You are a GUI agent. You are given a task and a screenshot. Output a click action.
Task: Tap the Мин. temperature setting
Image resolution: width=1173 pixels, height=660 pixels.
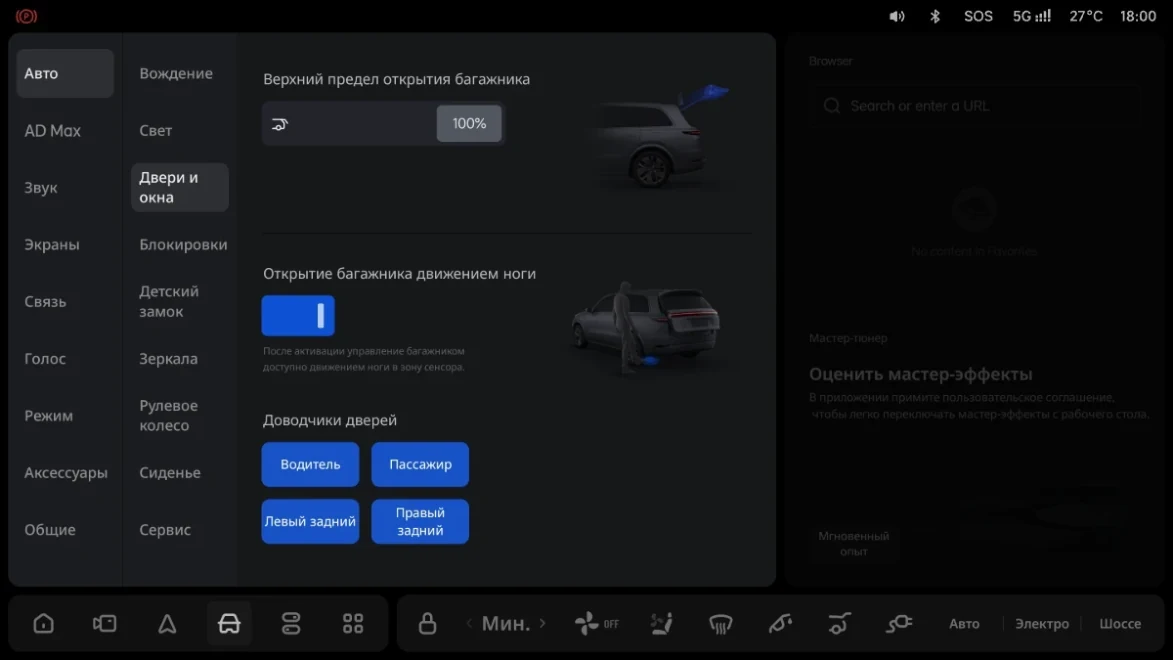(506, 623)
